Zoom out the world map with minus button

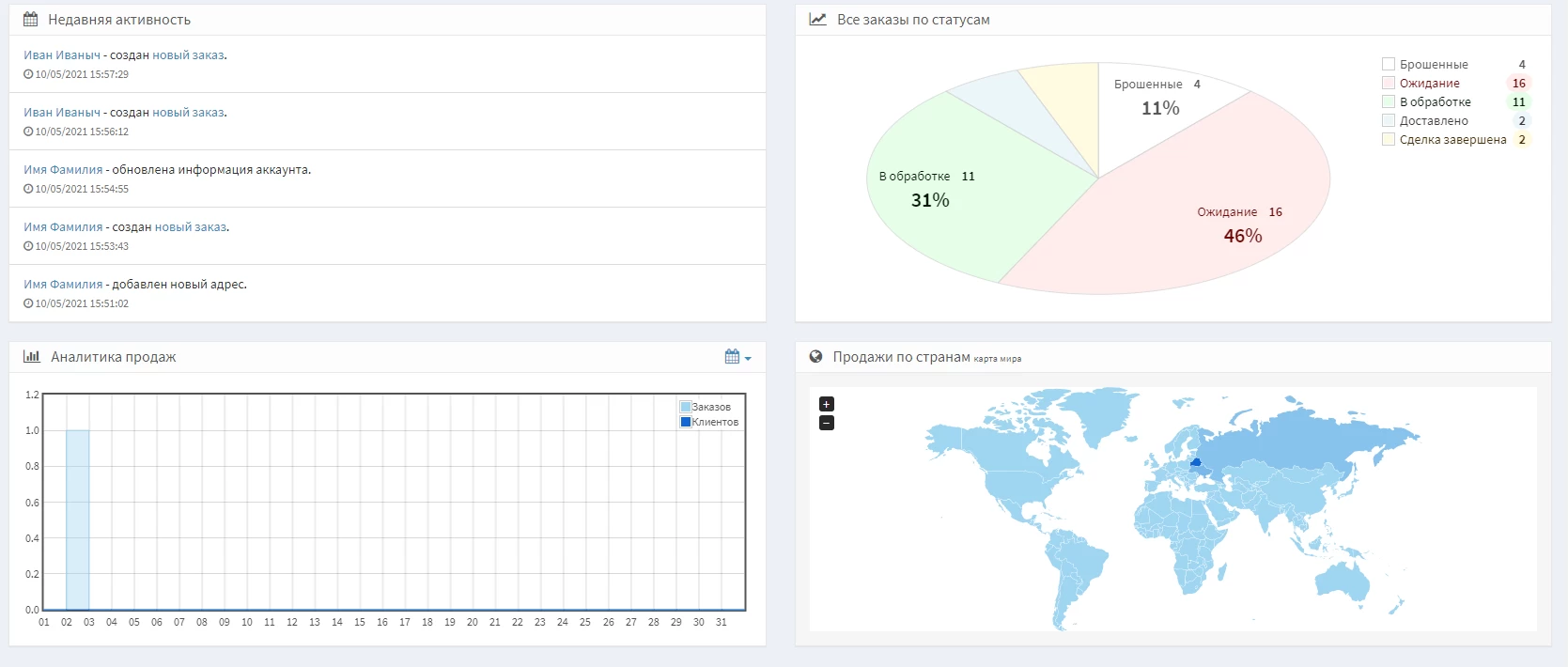[x=827, y=423]
